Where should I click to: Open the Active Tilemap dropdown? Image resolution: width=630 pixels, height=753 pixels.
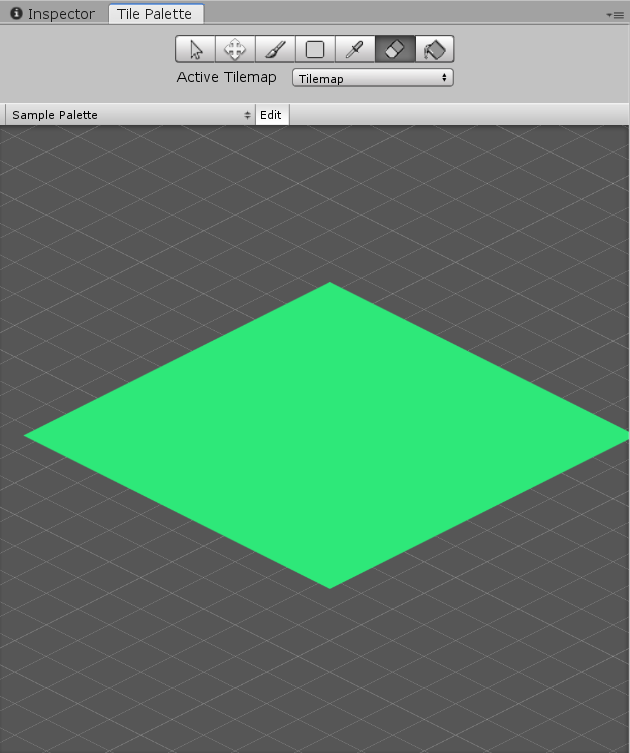tap(373, 78)
